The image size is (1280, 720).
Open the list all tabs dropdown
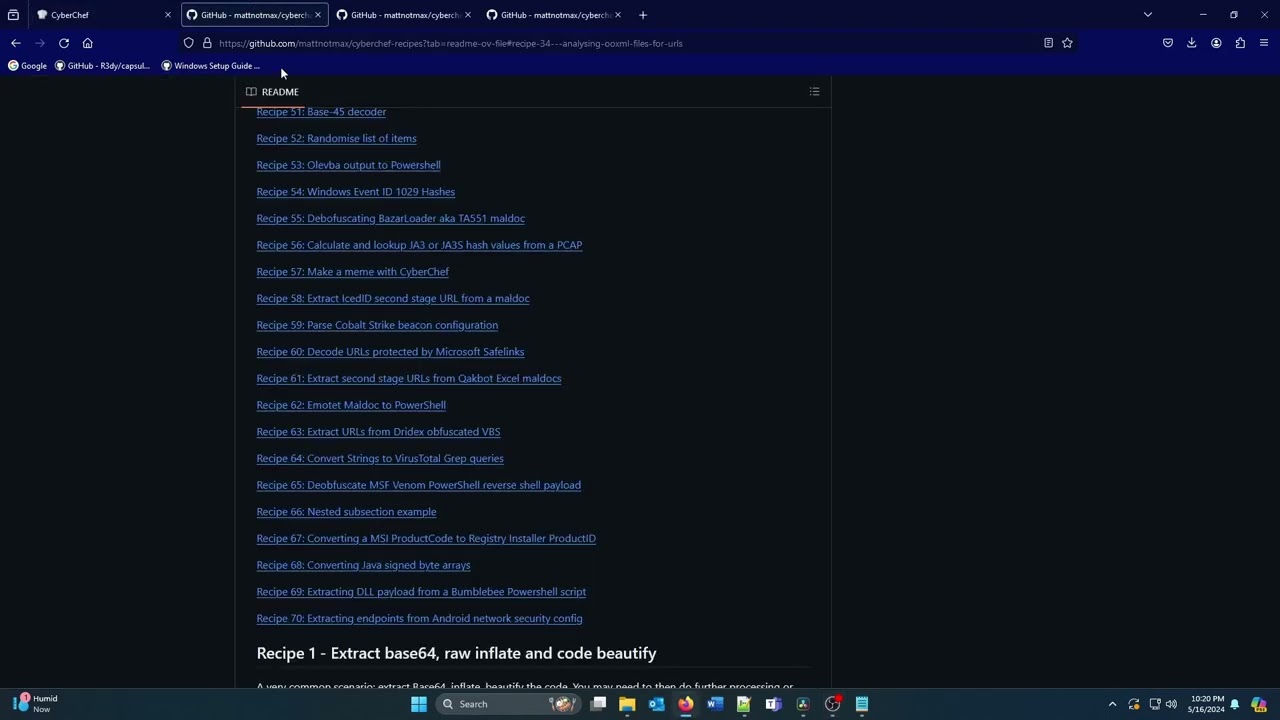(1148, 15)
